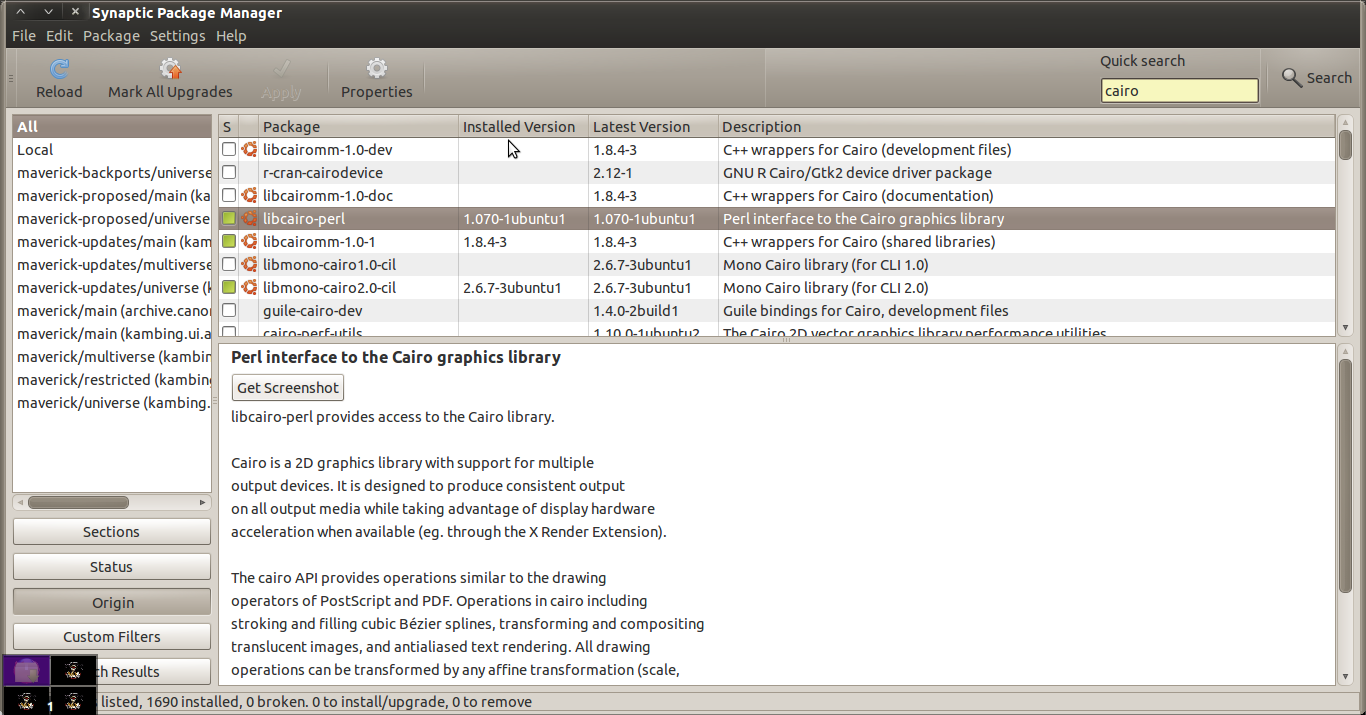Select maverick/universe origin
Image resolution: width=1366 pixels, height=715 pixels.
click(112, 403)
